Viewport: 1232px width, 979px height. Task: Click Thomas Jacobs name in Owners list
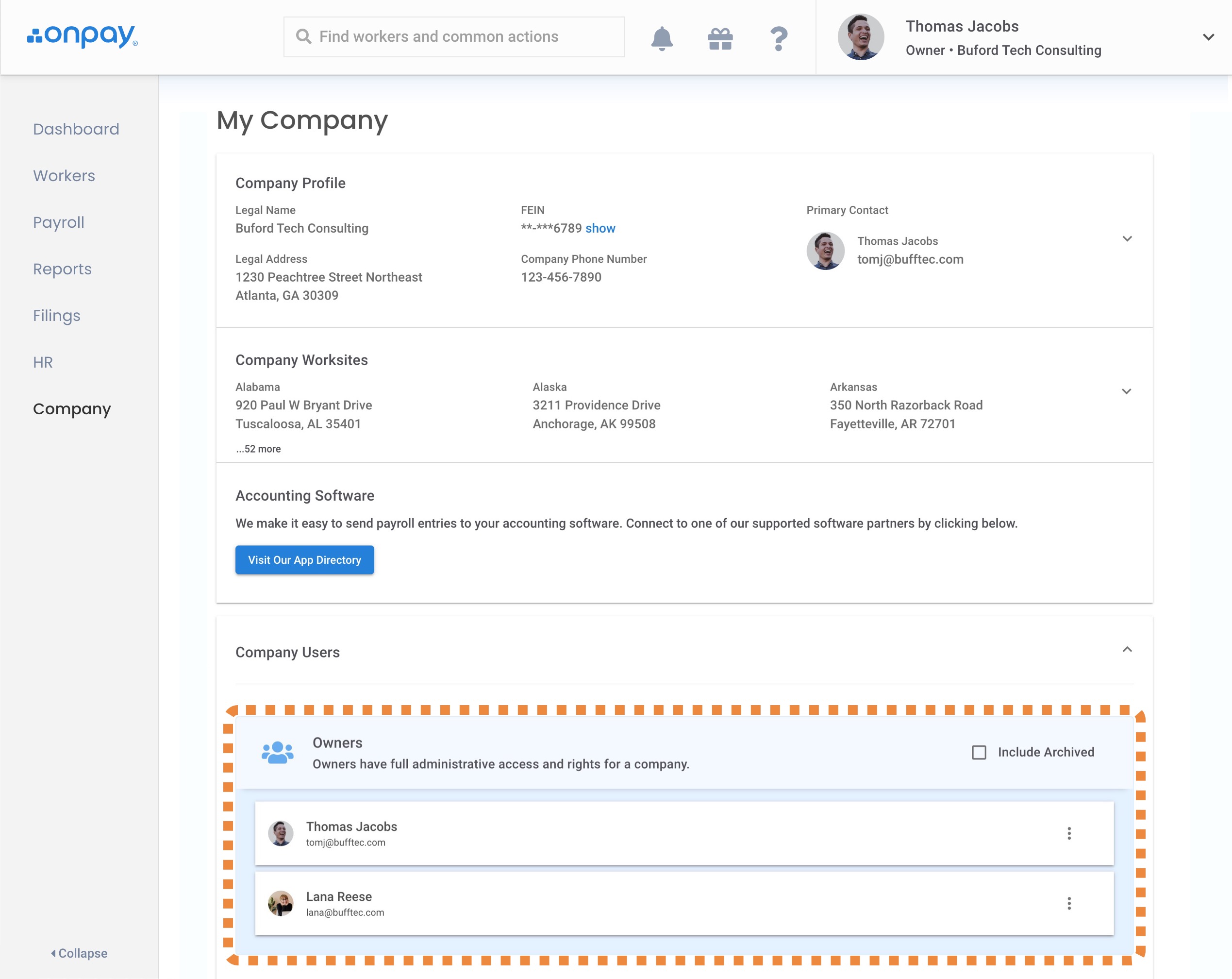351,827
